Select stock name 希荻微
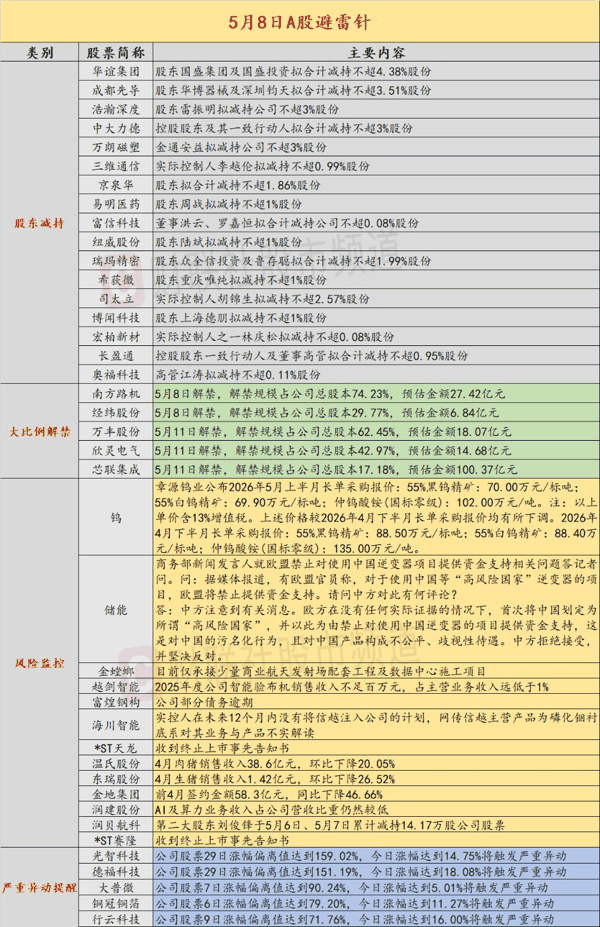Image resolution: width=600 pixels, height=927 pixels. coord(116,280)
